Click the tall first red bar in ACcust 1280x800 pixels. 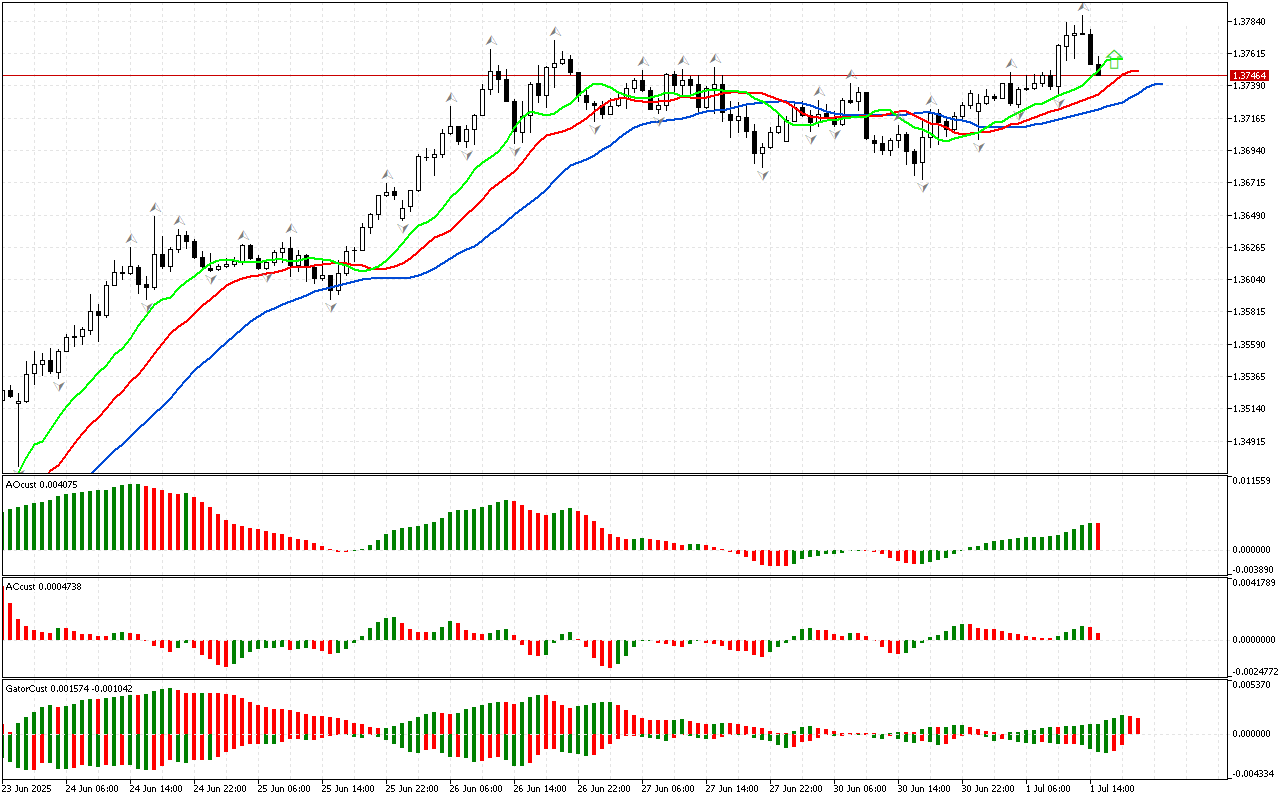pyautogui.click(x=11, y=621)
